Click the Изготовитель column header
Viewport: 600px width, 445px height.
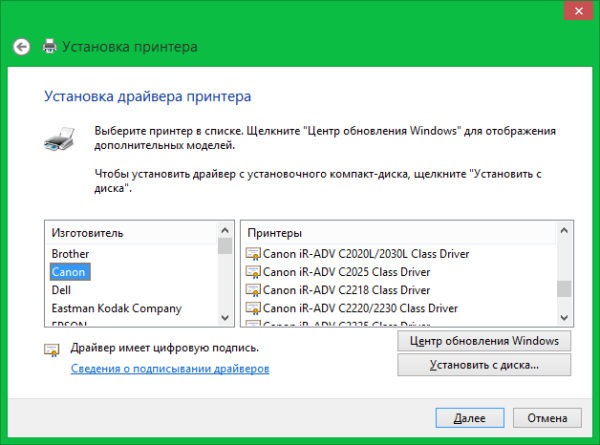click(87, 233)
